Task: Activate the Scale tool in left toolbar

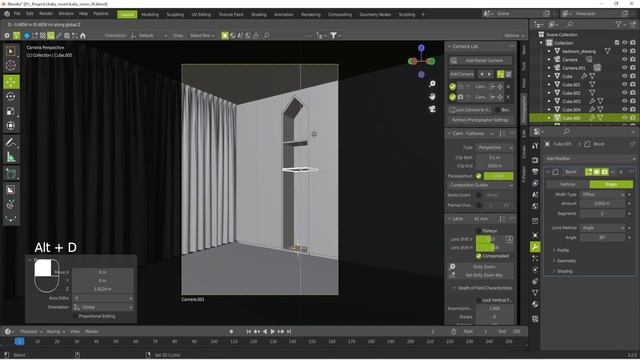Action: coord(11,111)
